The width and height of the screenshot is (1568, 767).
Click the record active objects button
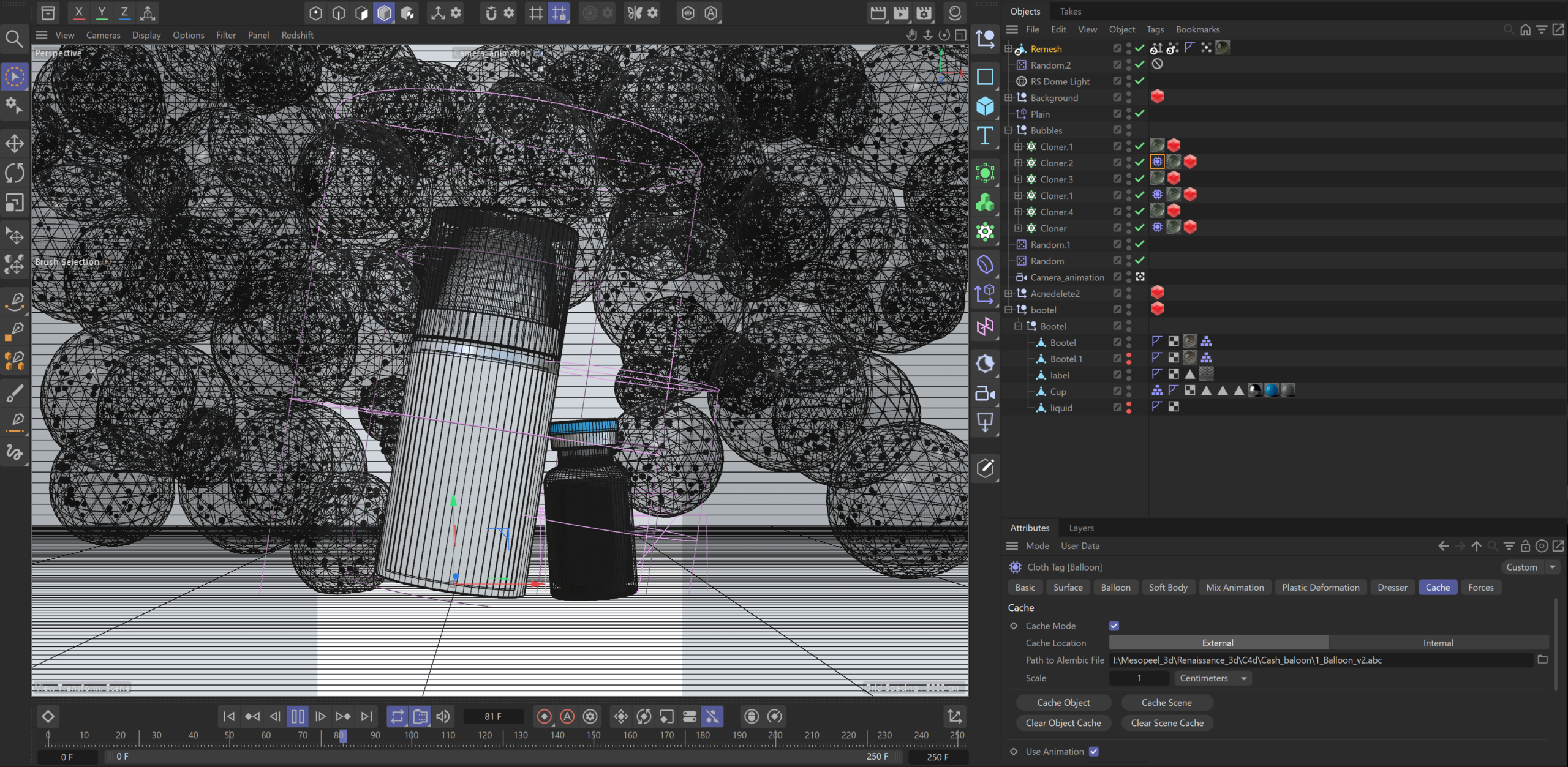point(544,716)
